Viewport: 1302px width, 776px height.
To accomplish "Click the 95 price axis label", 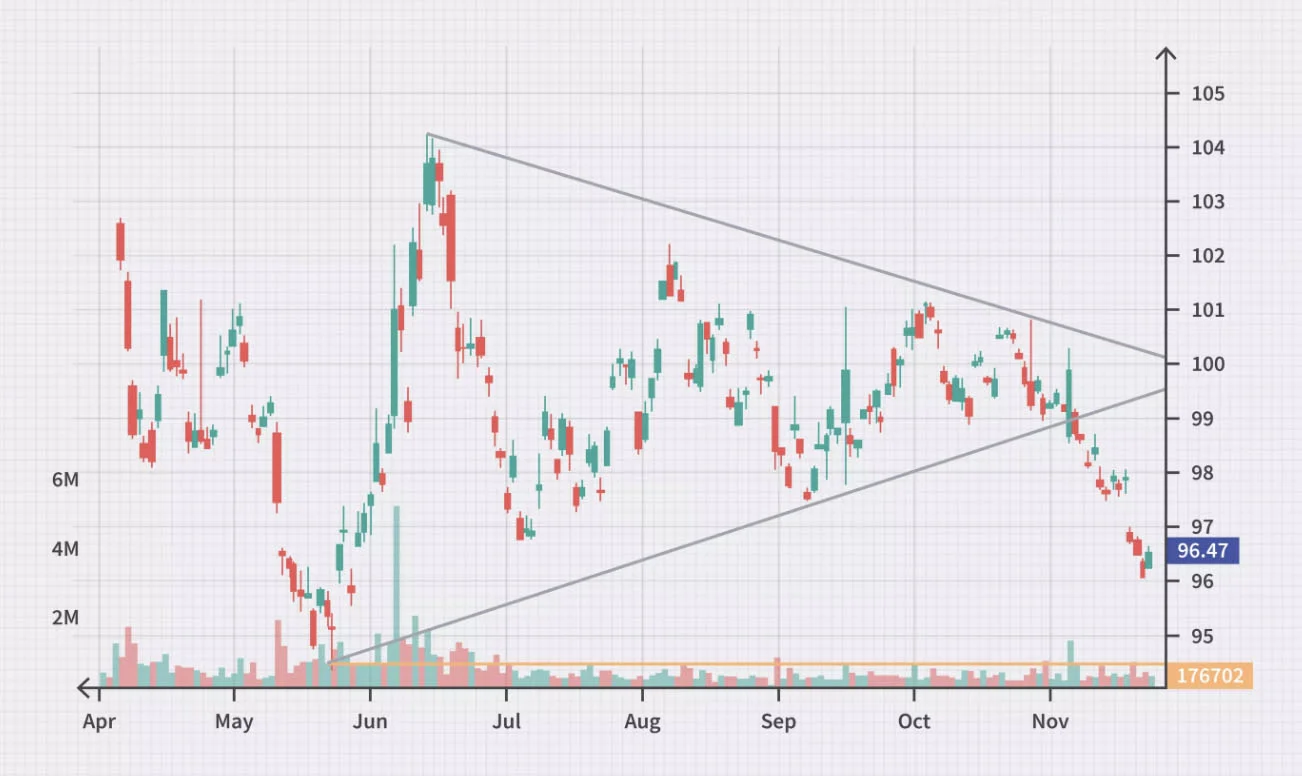I will pos(1203,636).
